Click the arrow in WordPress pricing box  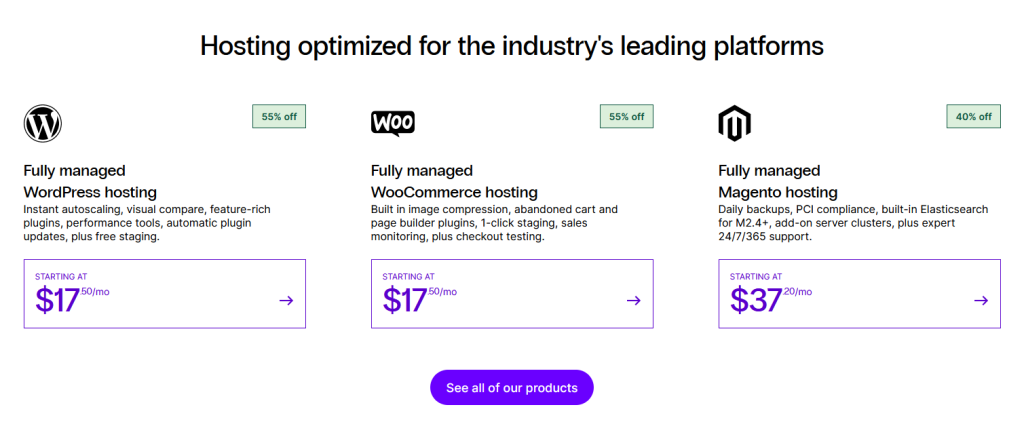286,300
